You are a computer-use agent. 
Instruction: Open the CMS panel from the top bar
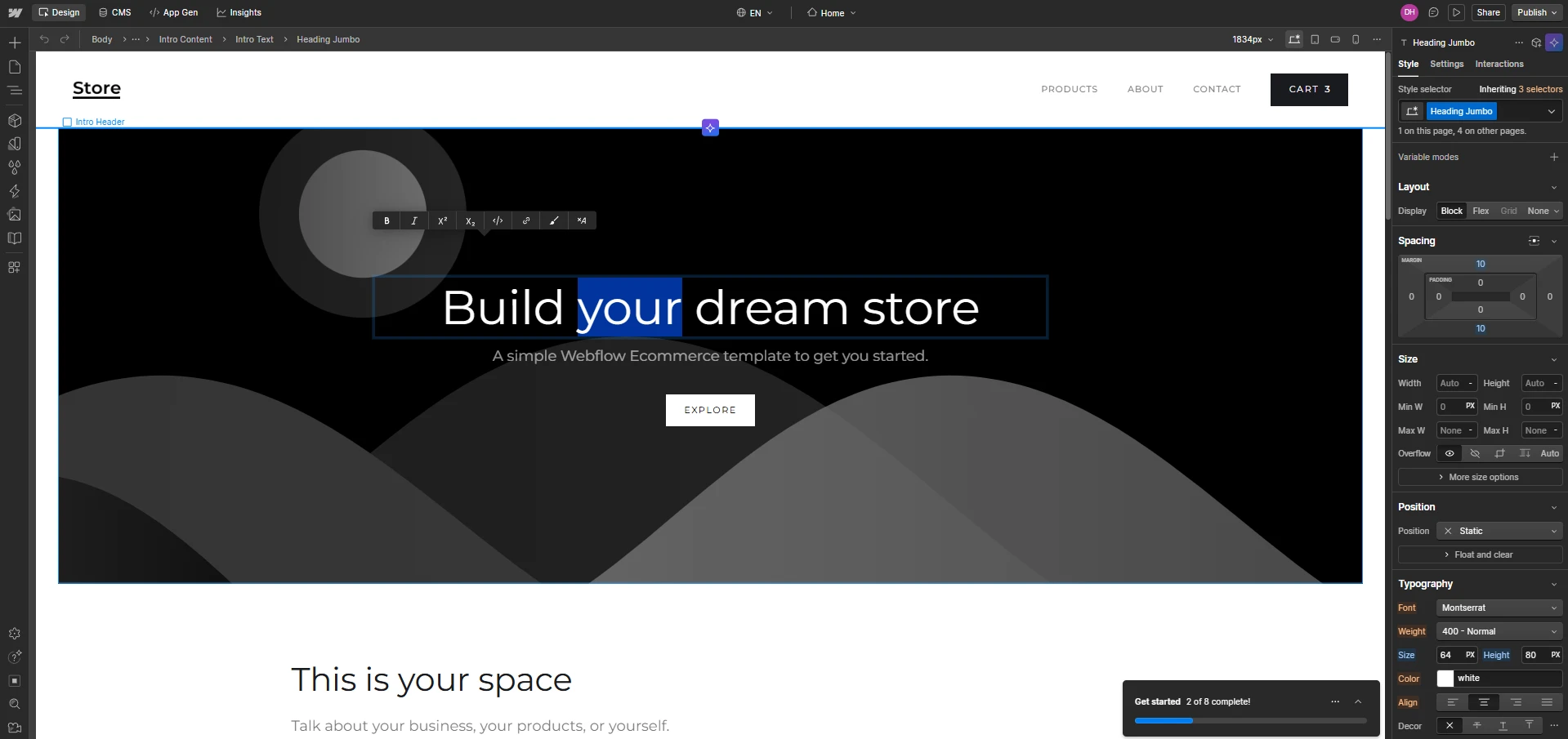tap(114, 12)
